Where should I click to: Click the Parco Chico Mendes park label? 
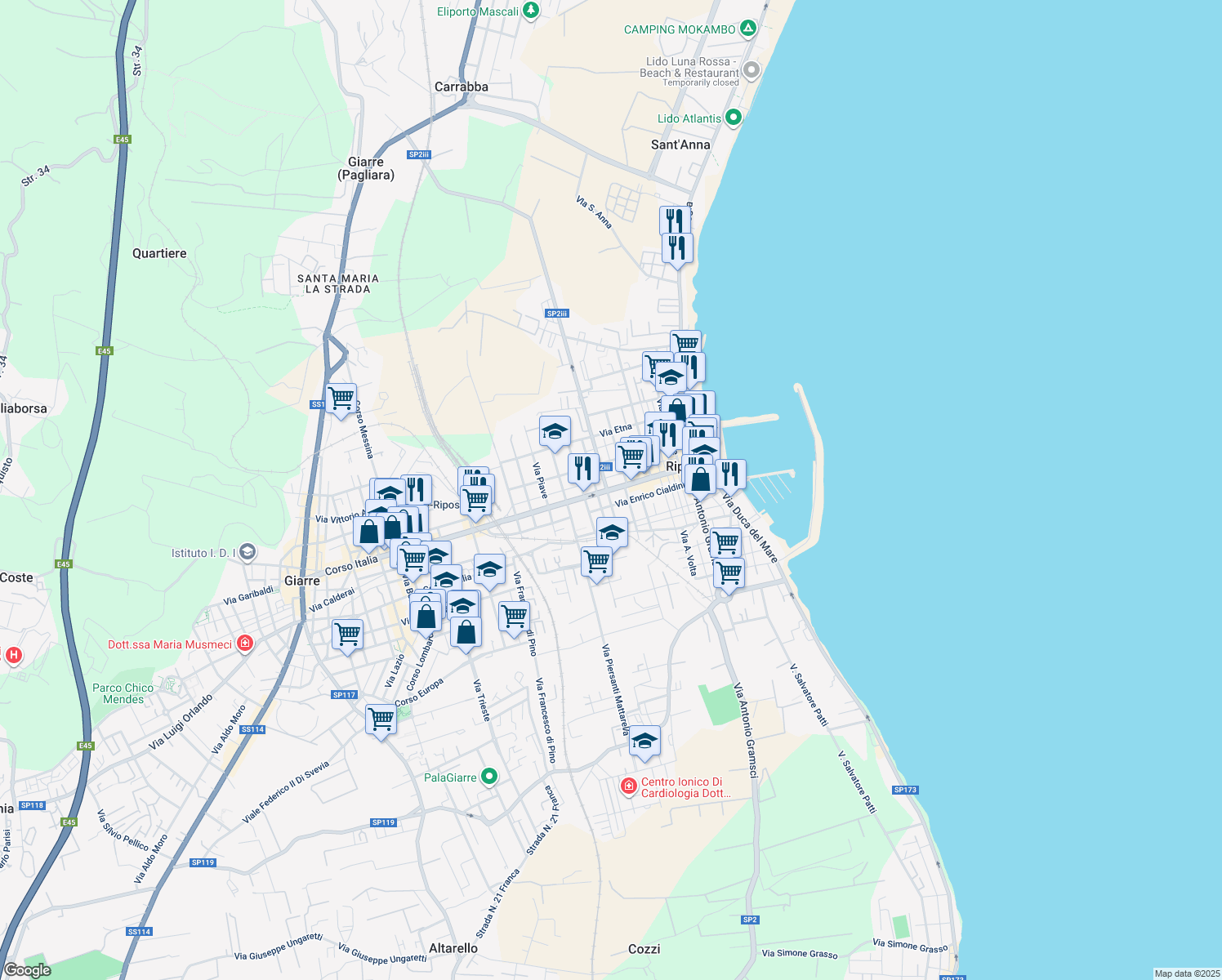(123, 693)
